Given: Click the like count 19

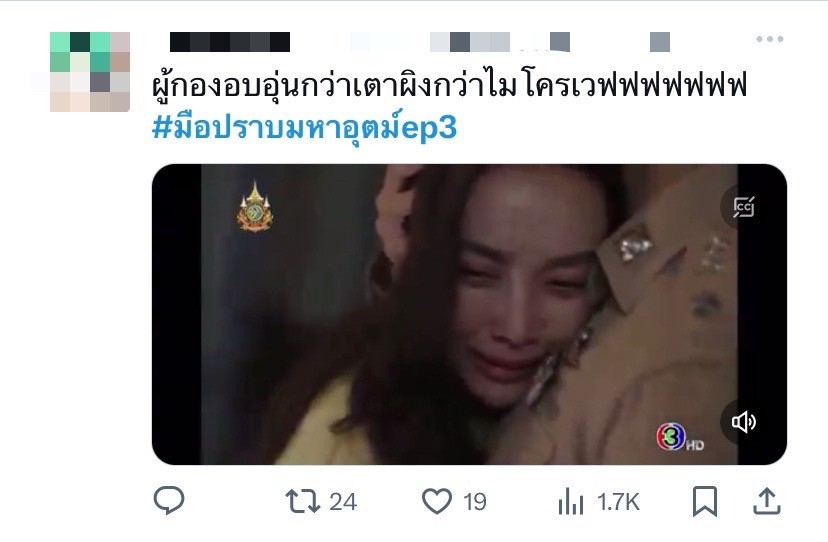Looking at the screenshot, I should coord(475,502).
